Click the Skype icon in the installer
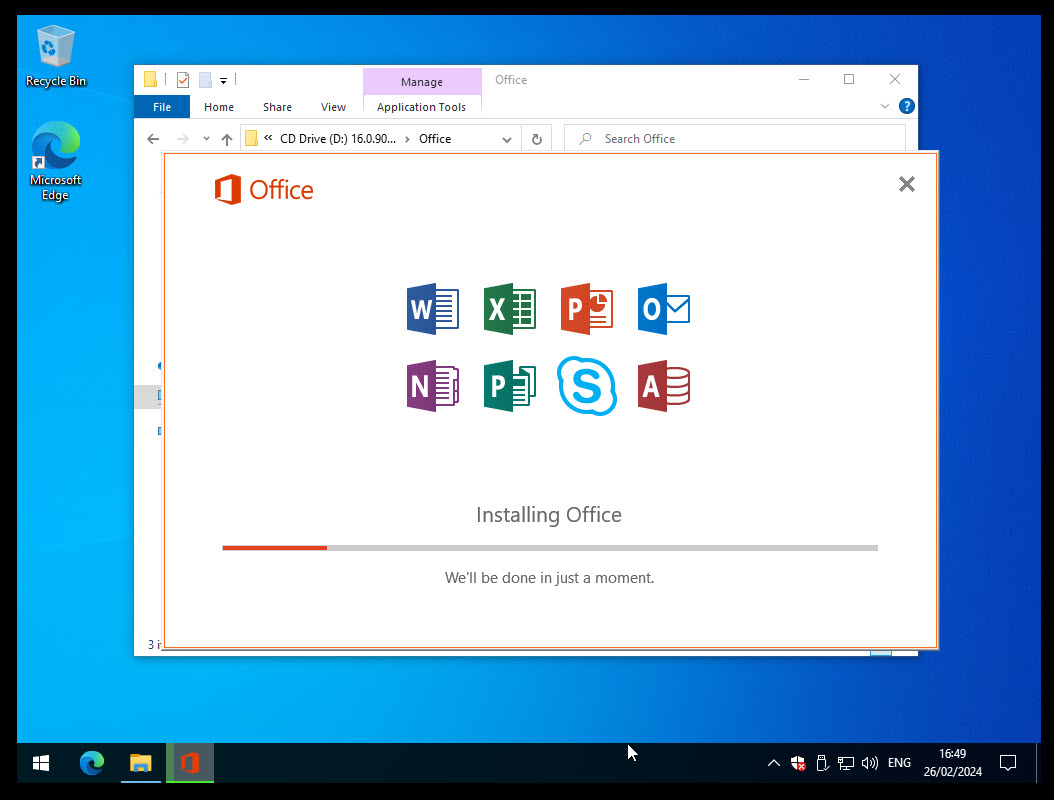This screenshot has height=800, width=1054. (587, 386)
